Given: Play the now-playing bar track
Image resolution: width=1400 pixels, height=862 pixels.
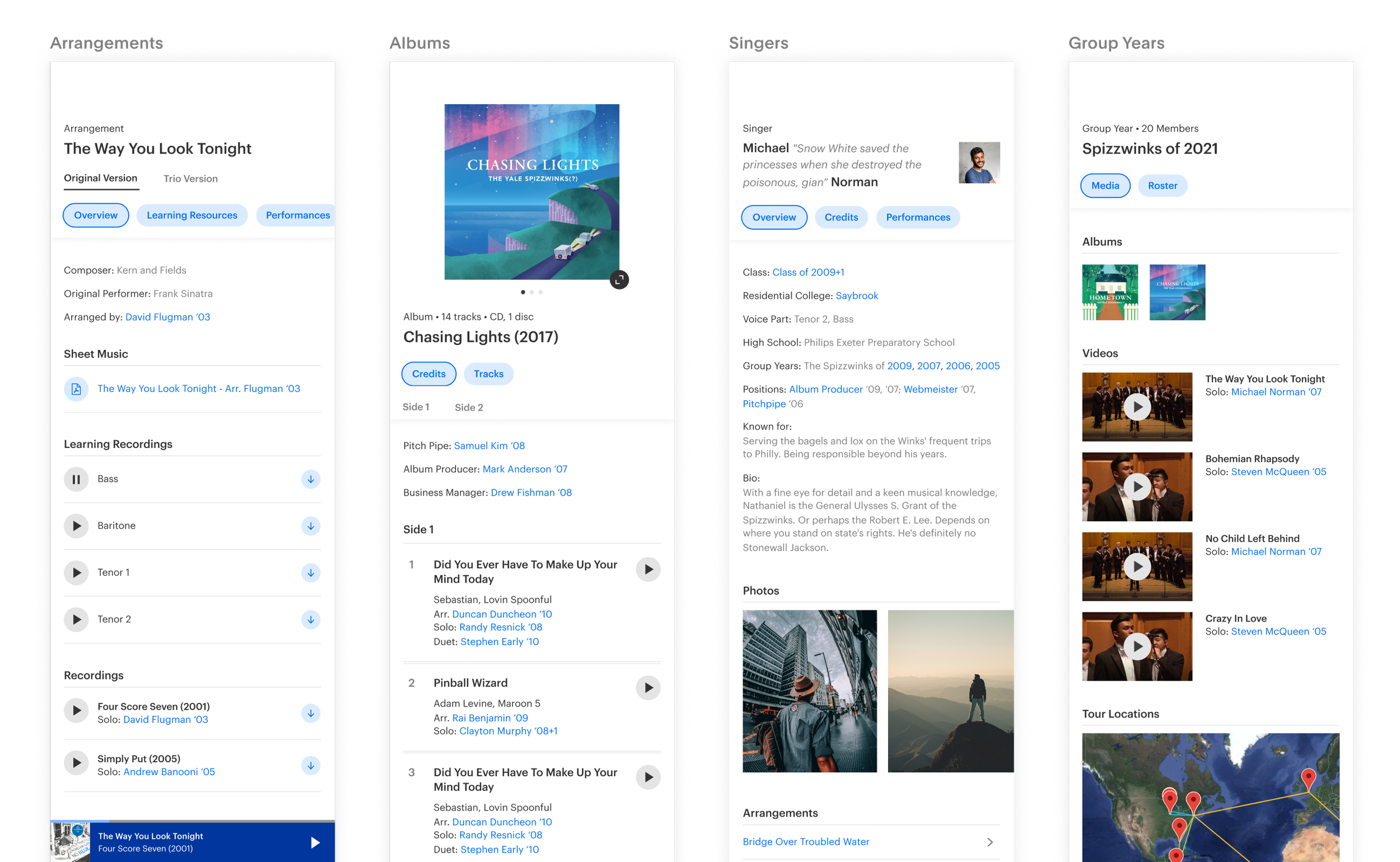Looking at the screenshot, I should click(x=315, y=842).
